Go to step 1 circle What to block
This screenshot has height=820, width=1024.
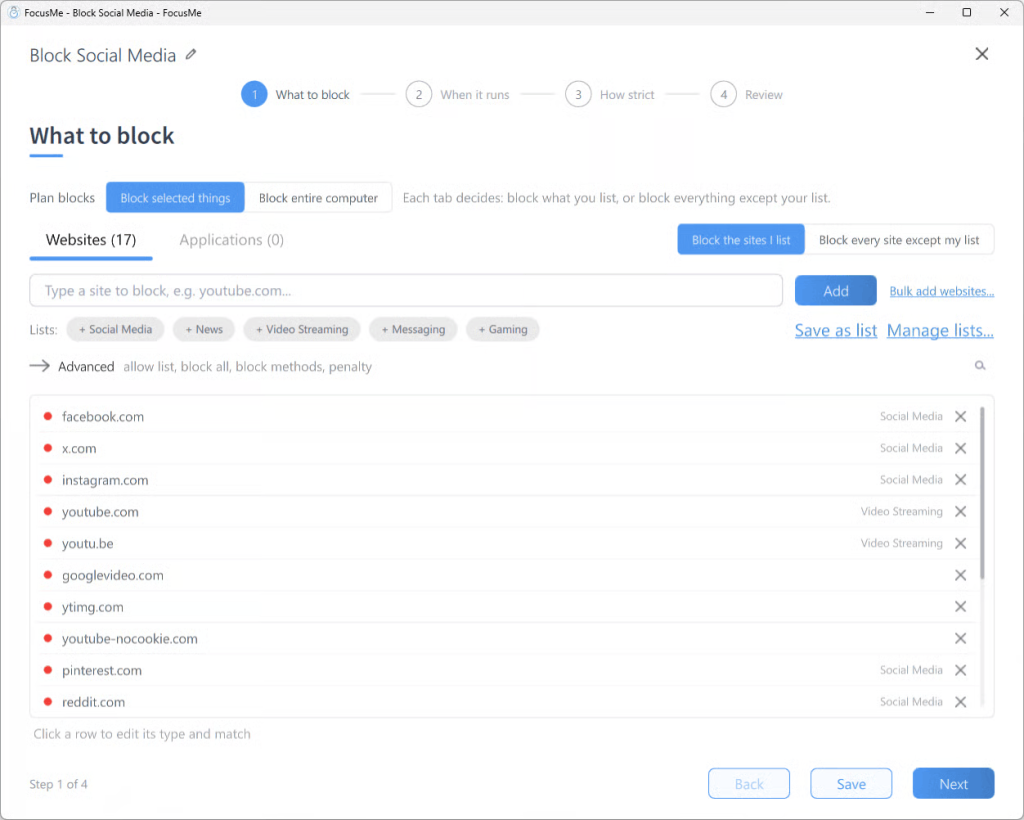pos(254,95)
